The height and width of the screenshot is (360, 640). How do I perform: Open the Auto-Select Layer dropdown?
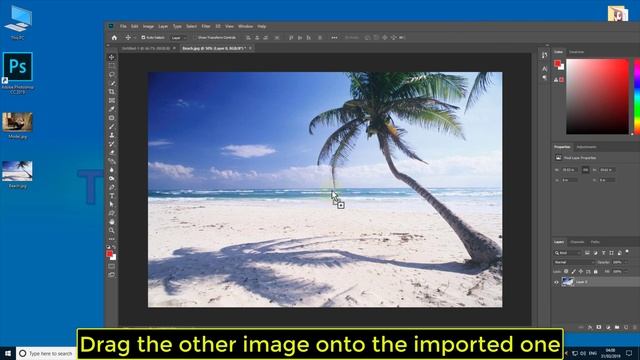(178, 38)
